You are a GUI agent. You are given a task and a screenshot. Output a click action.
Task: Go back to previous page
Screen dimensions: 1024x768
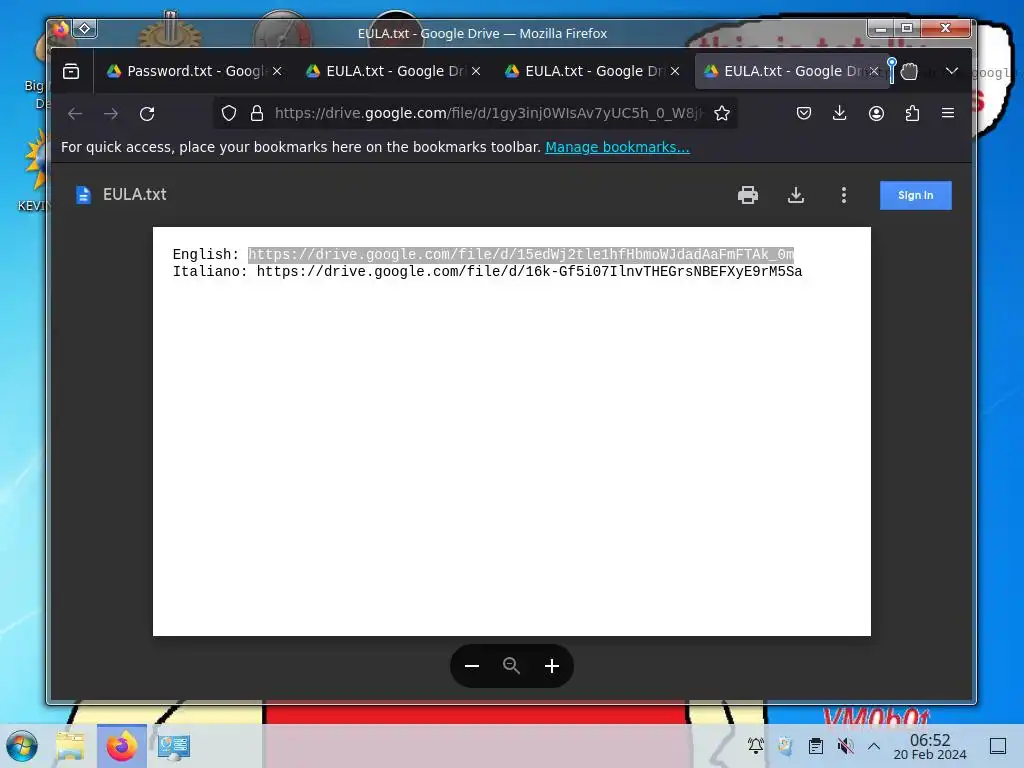point(75,114)
